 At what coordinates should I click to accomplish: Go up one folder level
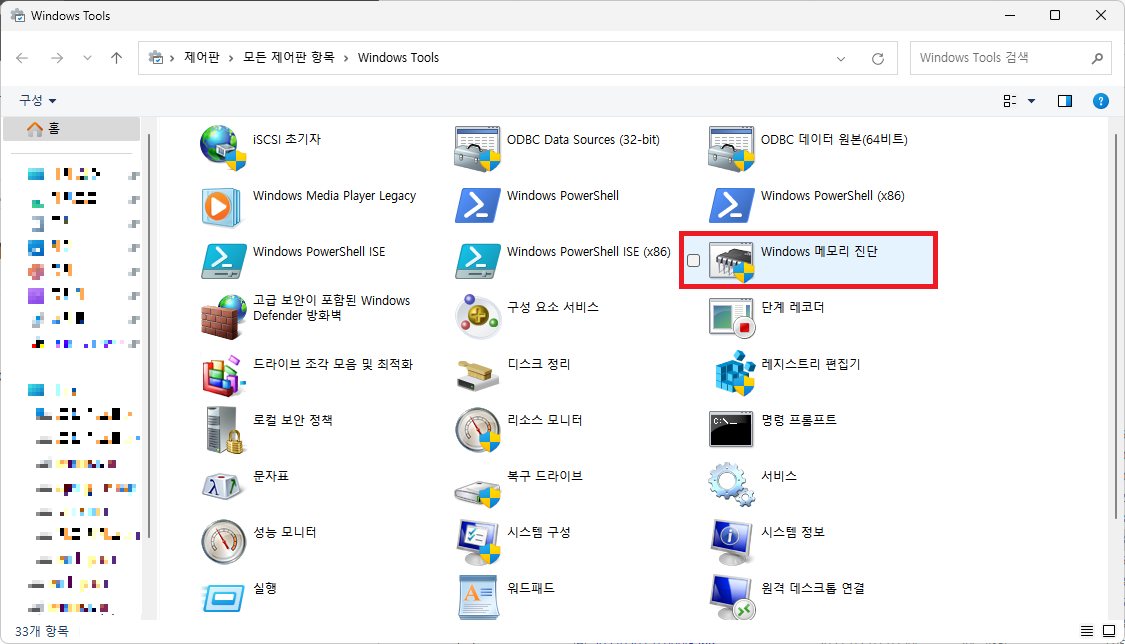116,58
